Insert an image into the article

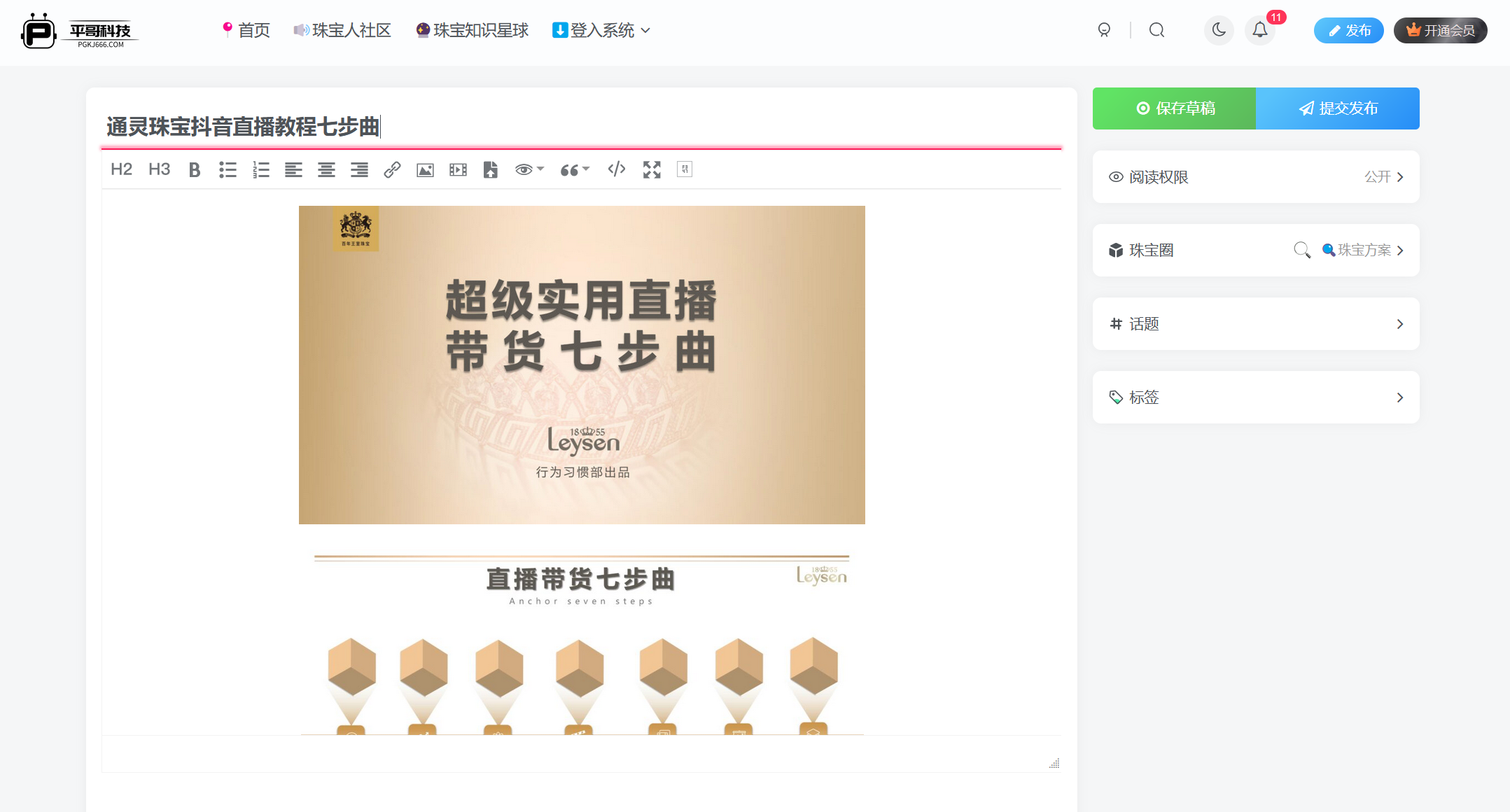pos(424,169)
